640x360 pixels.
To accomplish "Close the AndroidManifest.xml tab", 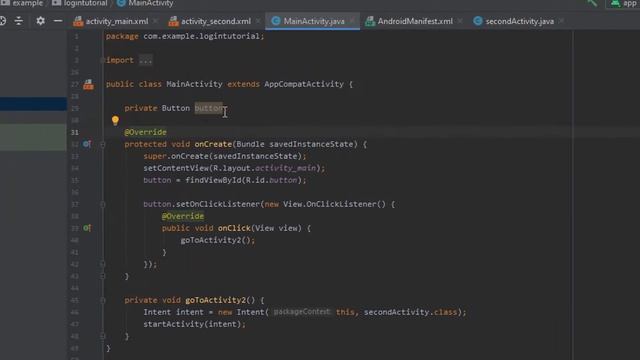I will [x=460, y=21].
